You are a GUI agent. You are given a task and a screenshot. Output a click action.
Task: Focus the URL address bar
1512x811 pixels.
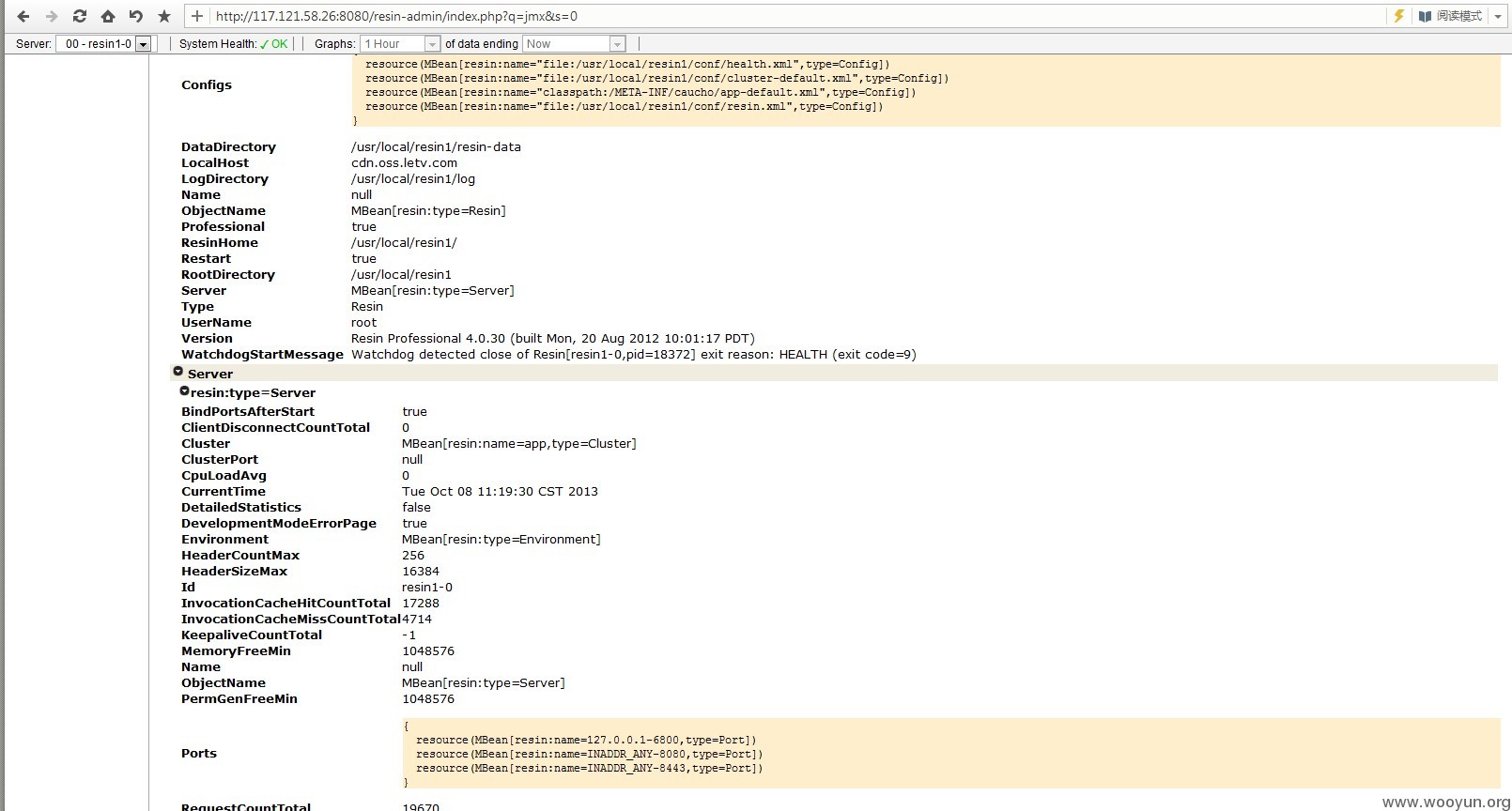(798, 16)
